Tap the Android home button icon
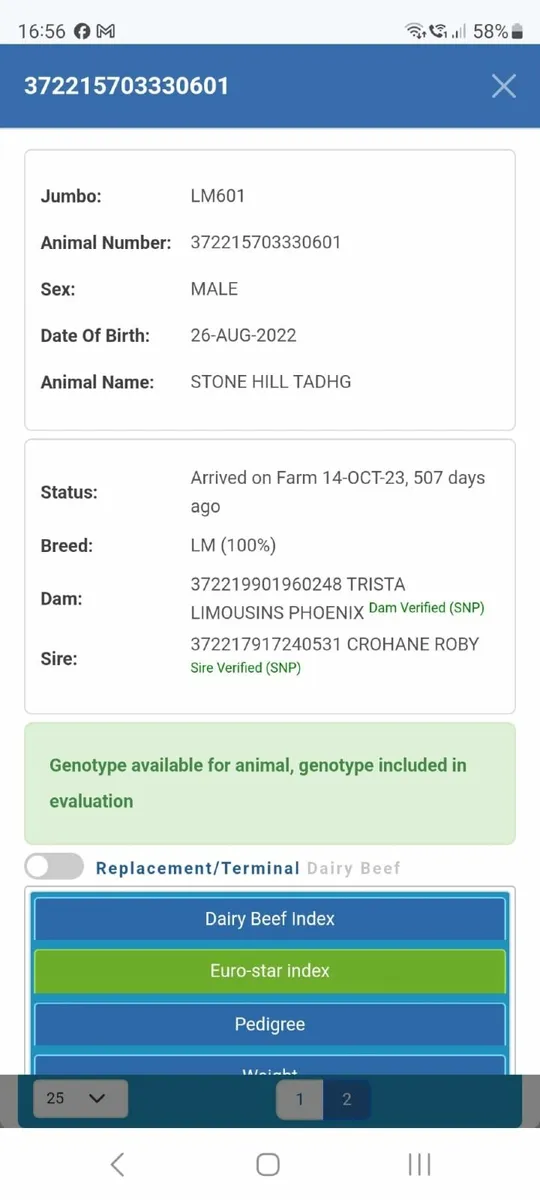540x1200 pixels. click(x=268, y=1164)
